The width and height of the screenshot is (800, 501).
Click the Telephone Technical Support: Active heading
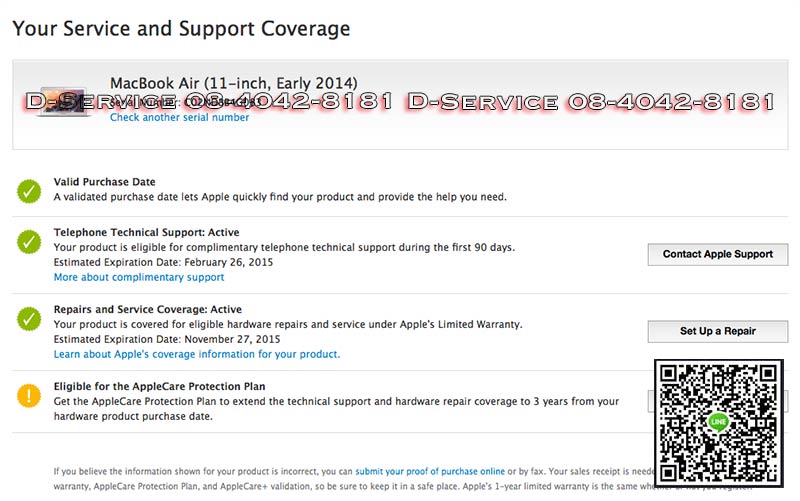(x=146, y=233)
